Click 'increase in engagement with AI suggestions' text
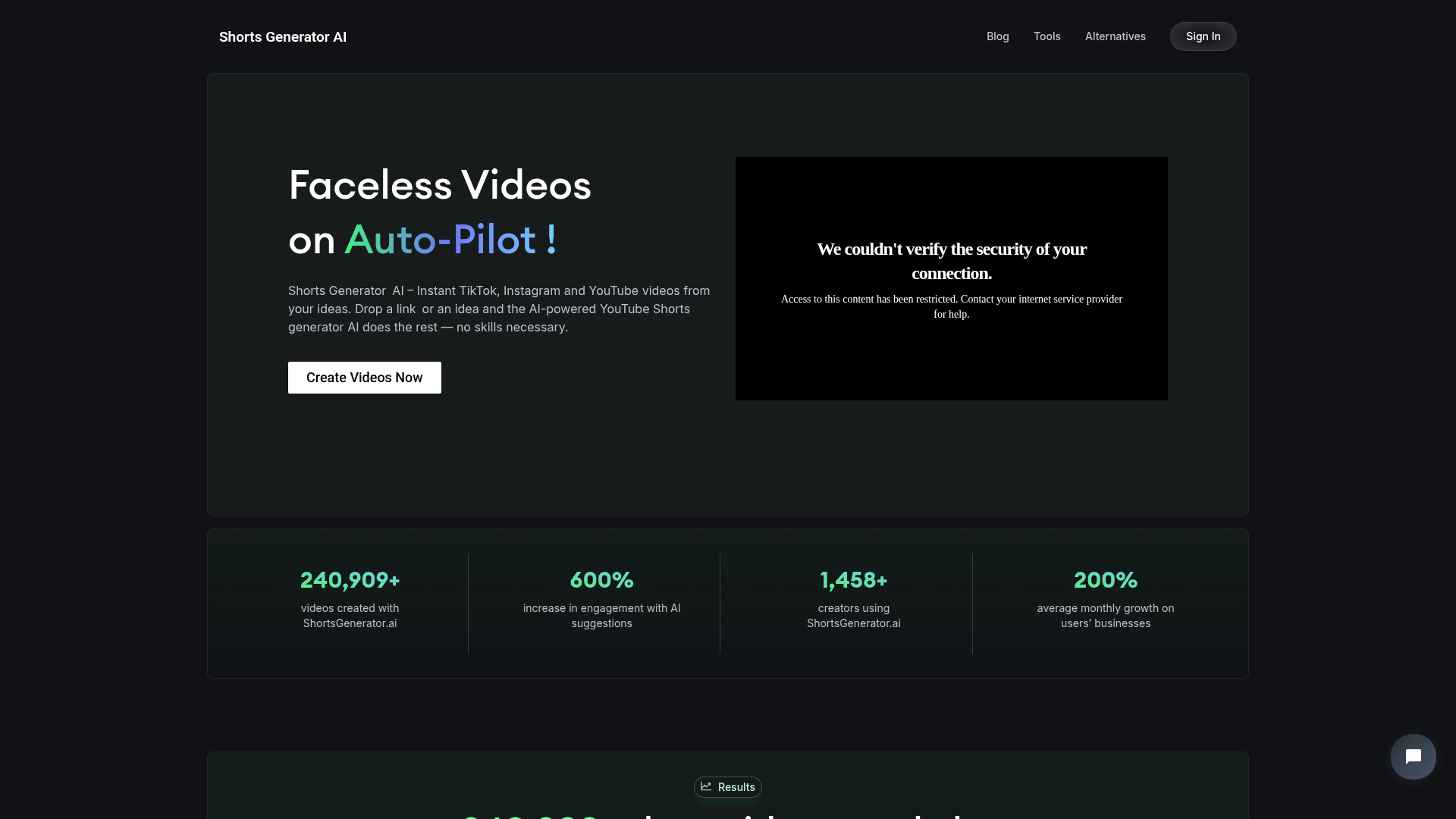 click(601, 616)
